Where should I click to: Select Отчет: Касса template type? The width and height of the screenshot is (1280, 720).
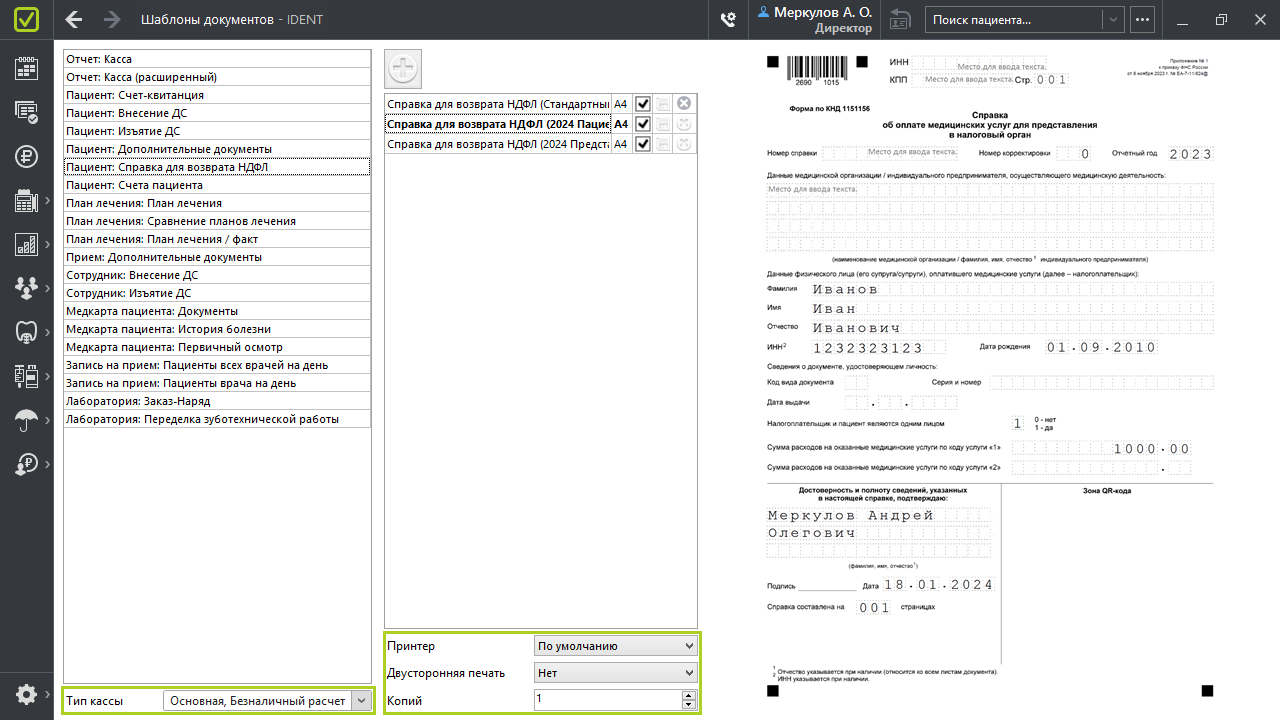(217, 59)
